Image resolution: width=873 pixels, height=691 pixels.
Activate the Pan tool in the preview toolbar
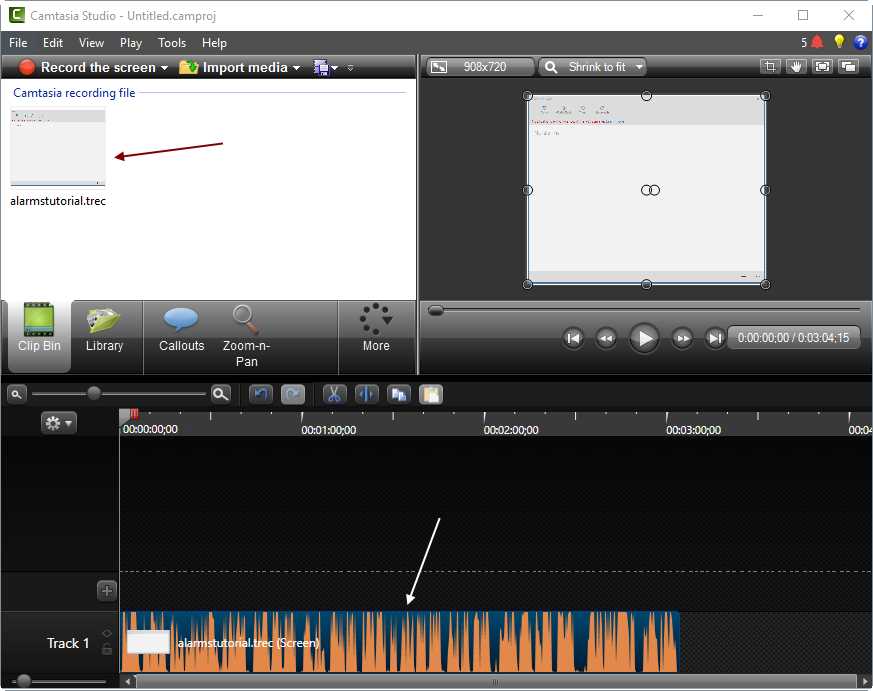(797, 66)
